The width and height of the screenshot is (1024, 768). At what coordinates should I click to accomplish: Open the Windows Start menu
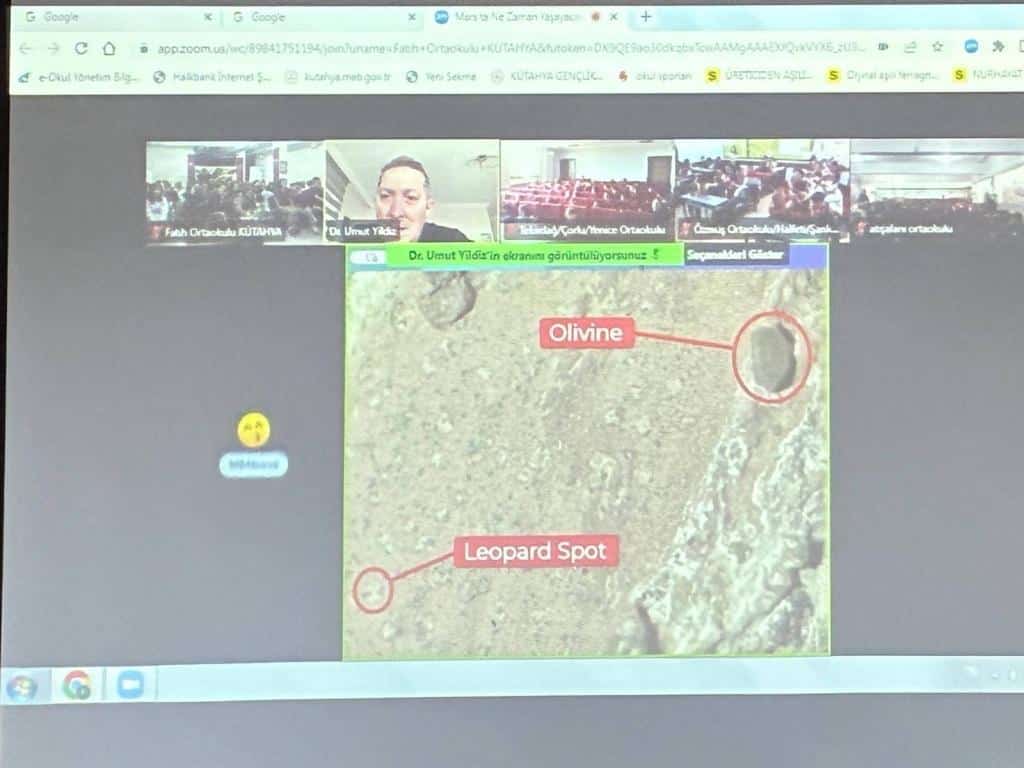[x=22, y=687]
